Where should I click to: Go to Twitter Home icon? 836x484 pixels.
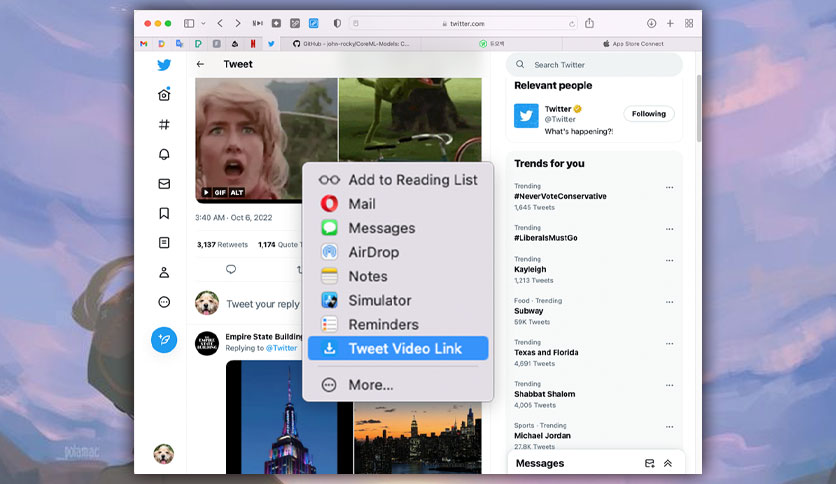coord(164,94)
